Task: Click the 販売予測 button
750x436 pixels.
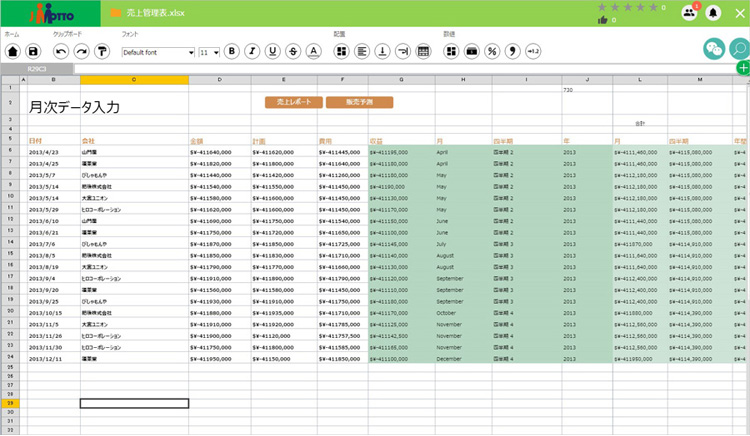Action: click(359, 102)
